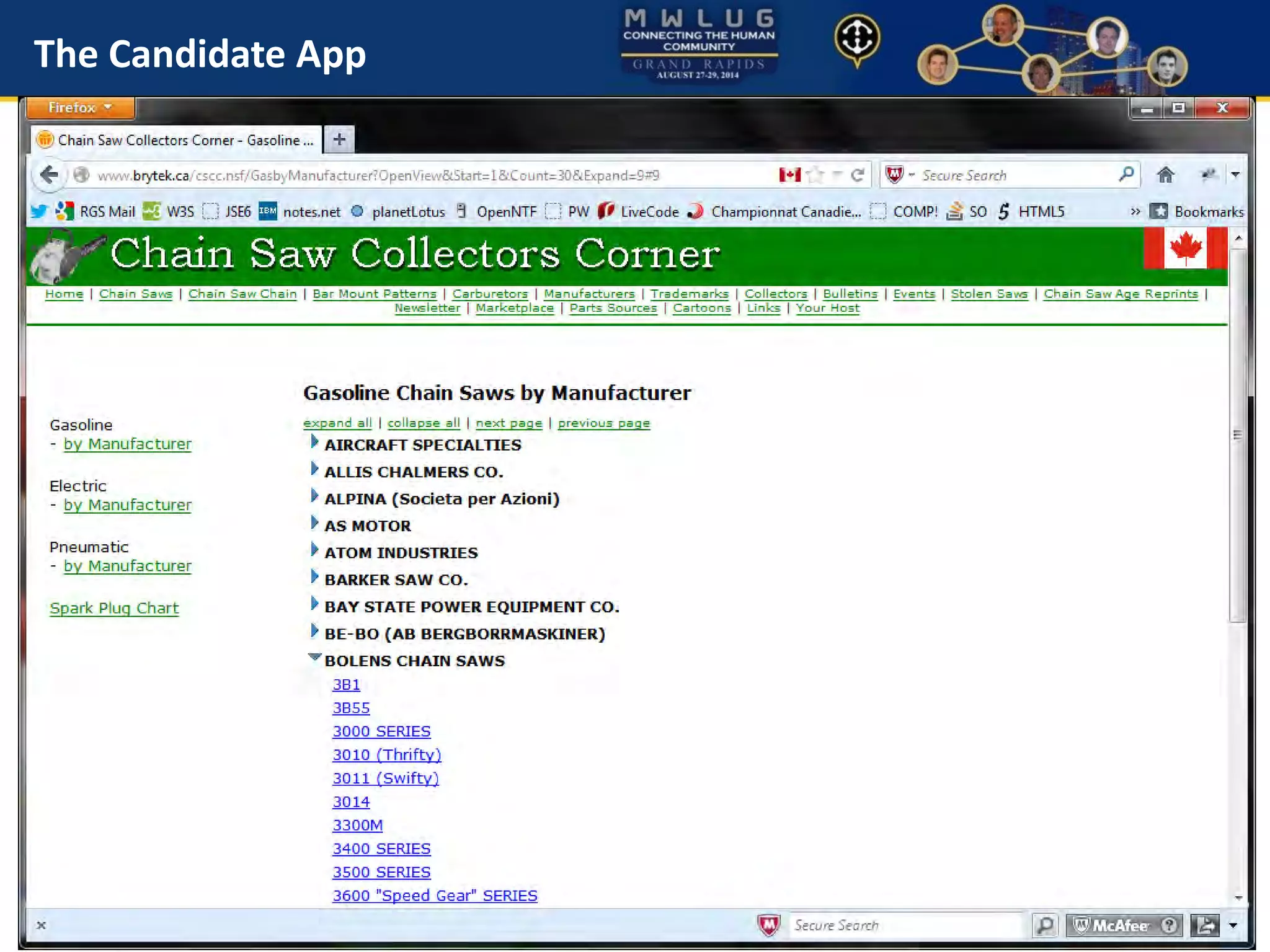Open a new tab with plus button
1270x952 pixels.
tap(339, 139)
